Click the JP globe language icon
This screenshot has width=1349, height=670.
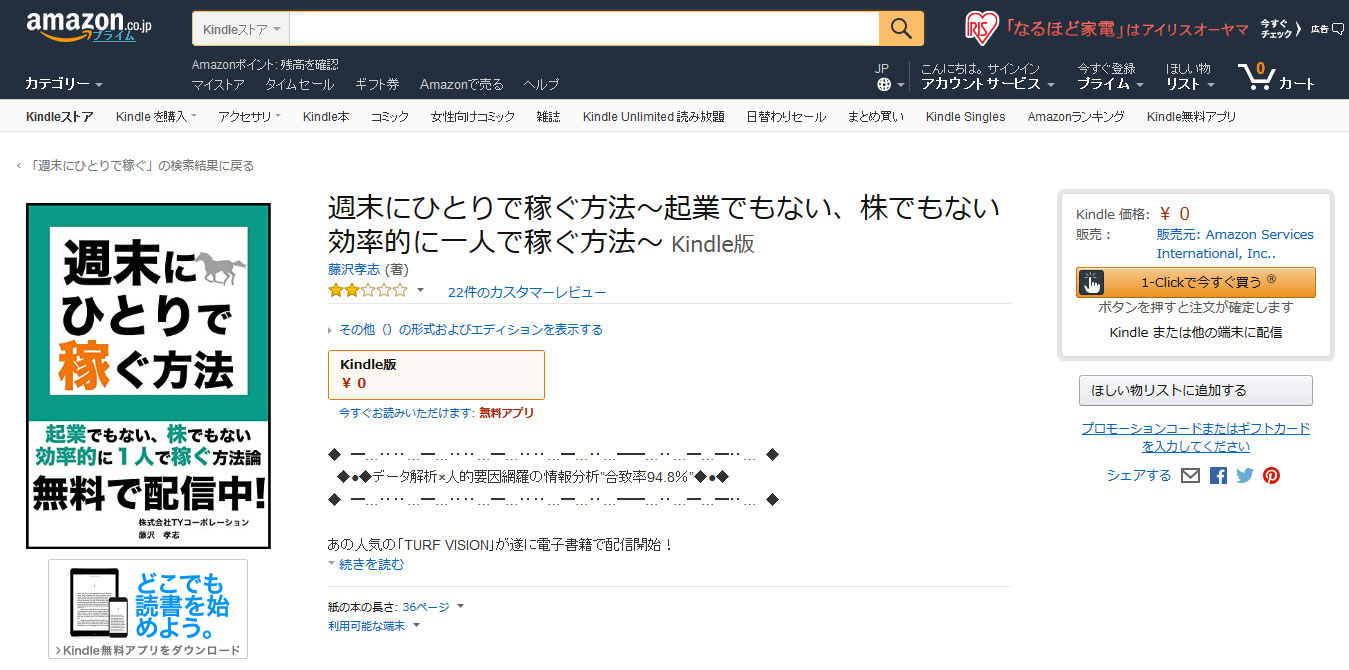884,84
